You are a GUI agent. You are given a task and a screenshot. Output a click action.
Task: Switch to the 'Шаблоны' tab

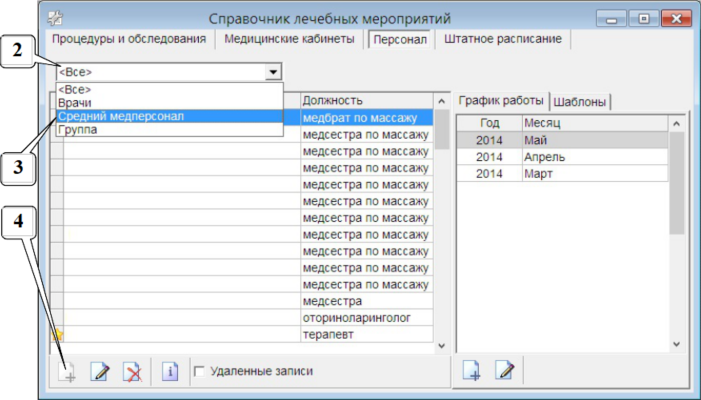coord(581,101)
